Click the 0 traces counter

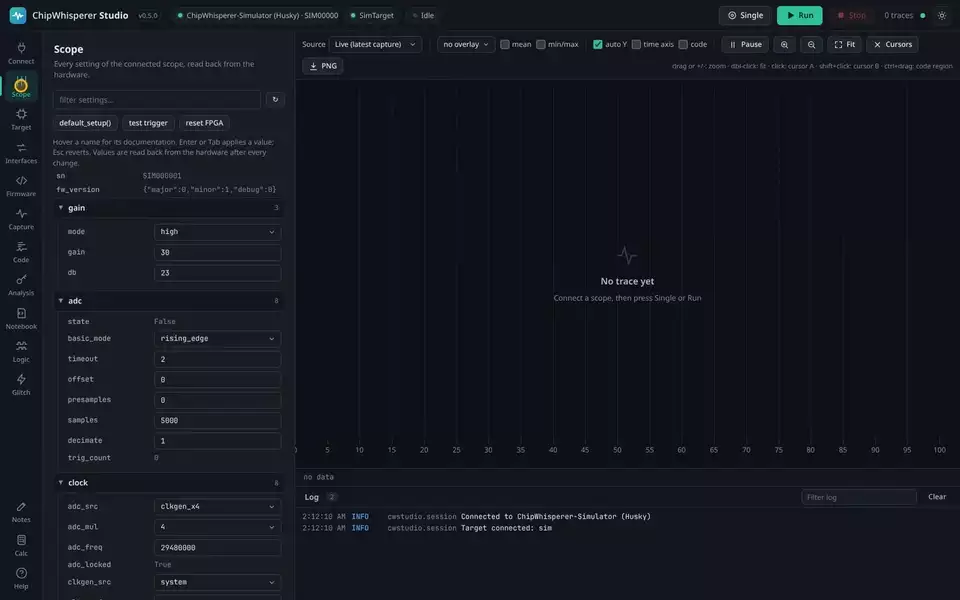click(x=898, y=15)
